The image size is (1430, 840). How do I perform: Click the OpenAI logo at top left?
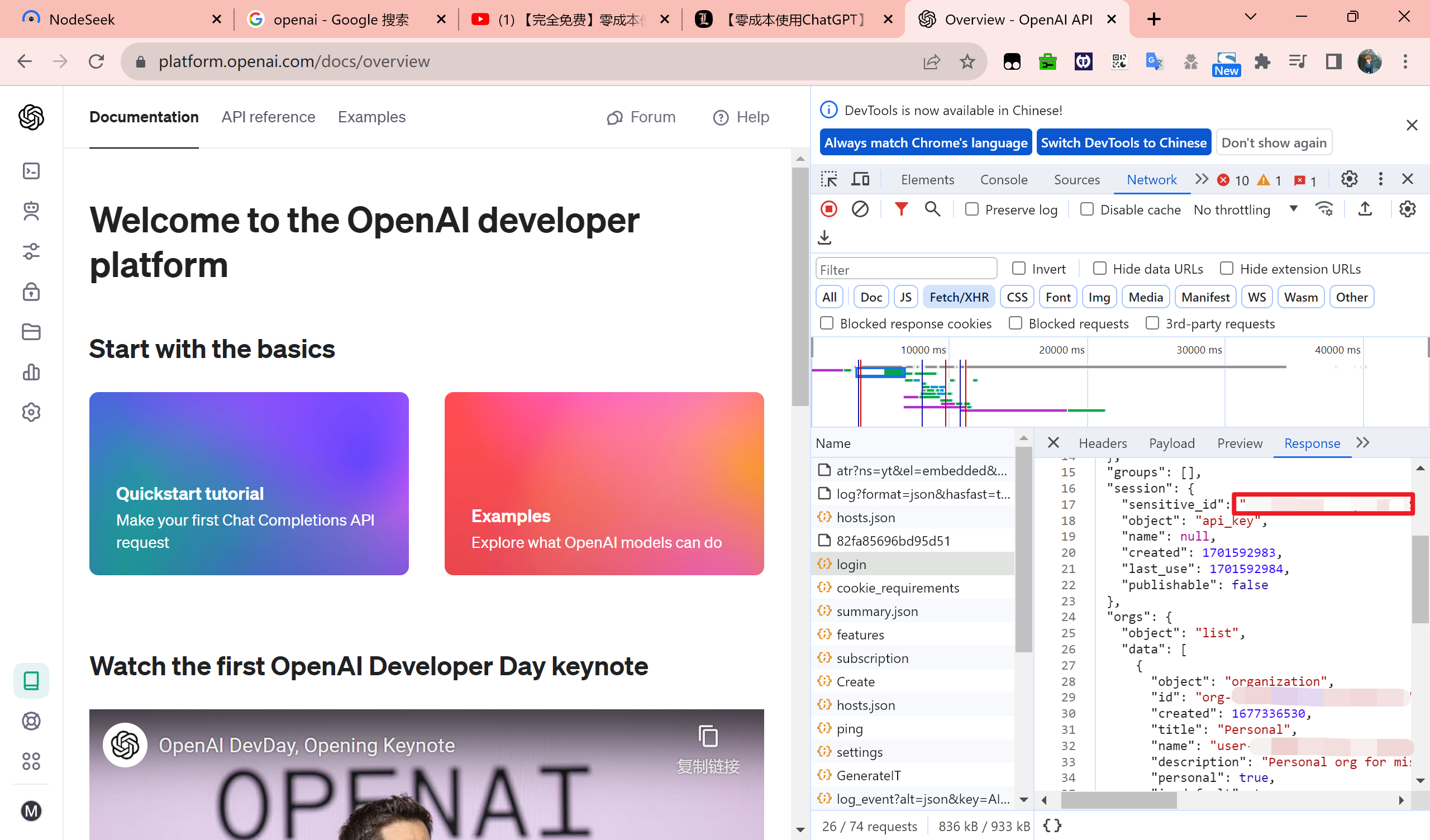coord(31,117)
